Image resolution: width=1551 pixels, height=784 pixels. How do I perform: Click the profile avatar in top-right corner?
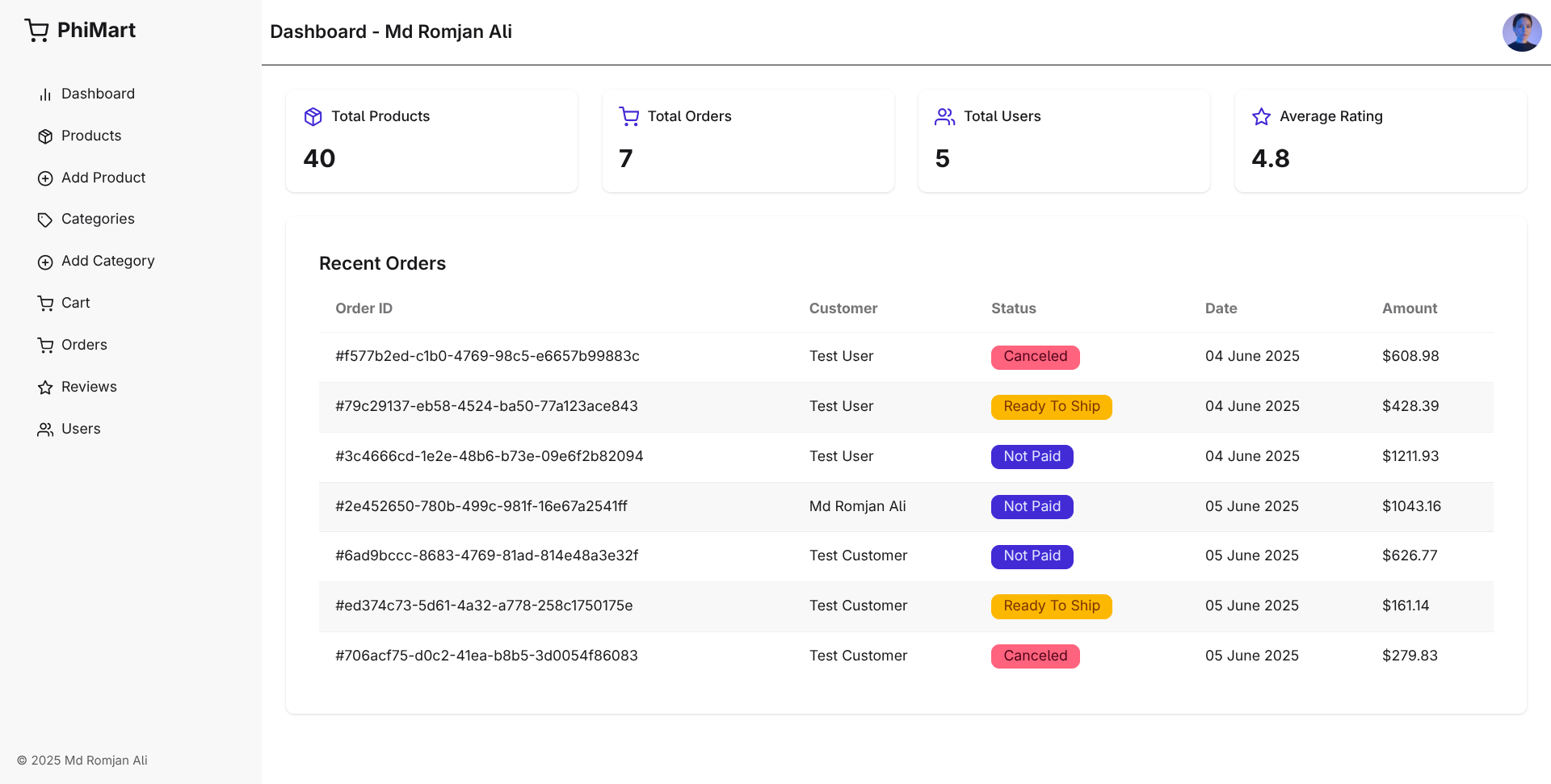(x=1521, y=31)
